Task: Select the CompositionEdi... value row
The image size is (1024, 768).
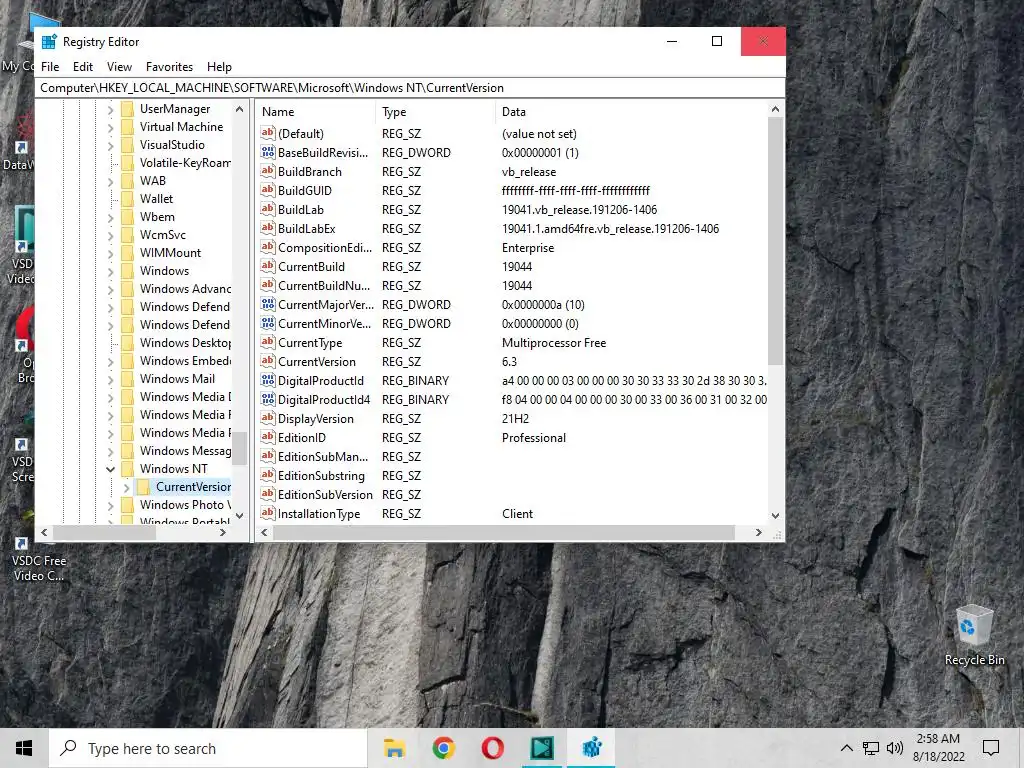Action: point(513,248)
